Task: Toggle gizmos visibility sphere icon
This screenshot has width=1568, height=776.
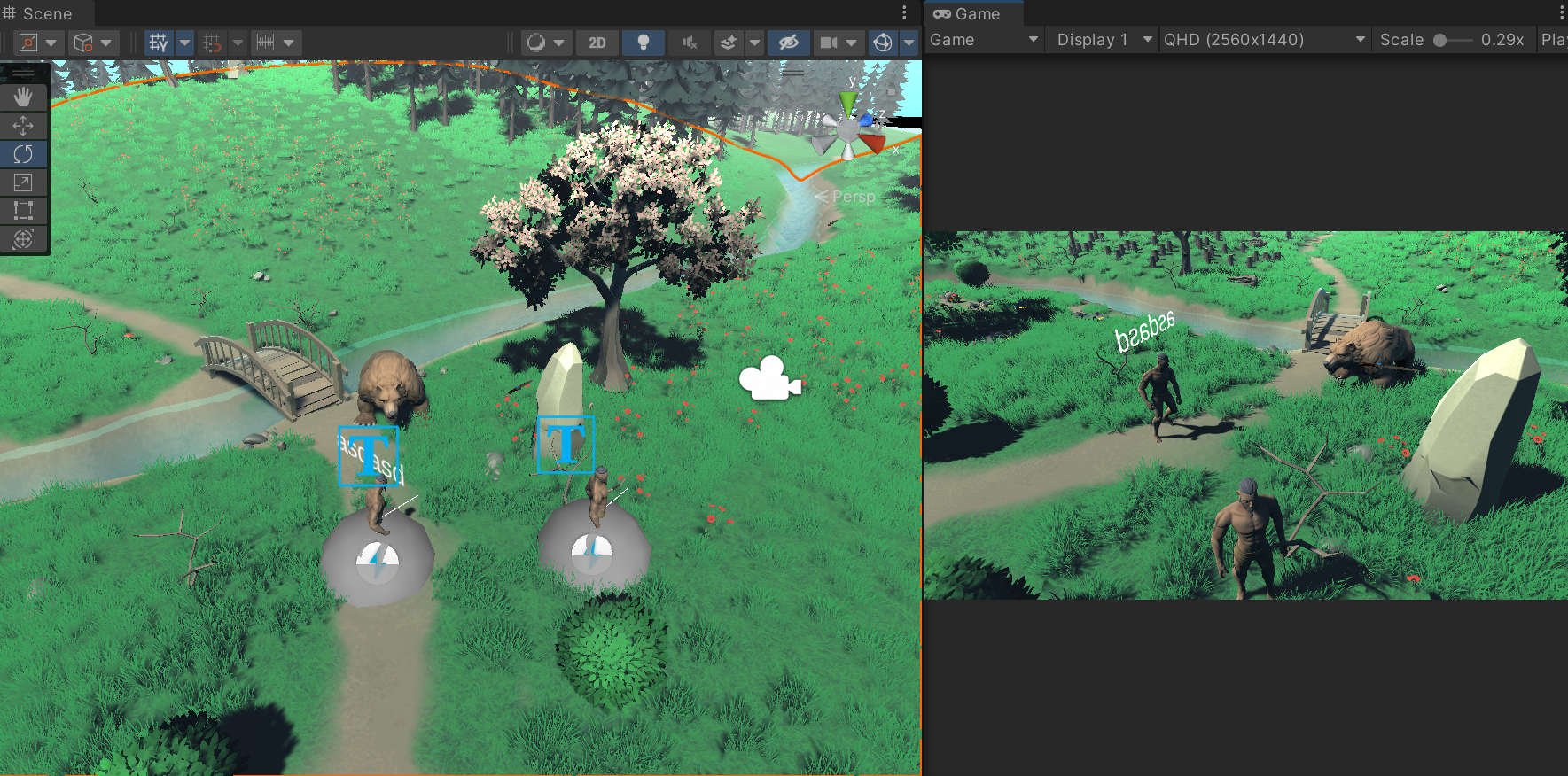Action: point(883,43)
